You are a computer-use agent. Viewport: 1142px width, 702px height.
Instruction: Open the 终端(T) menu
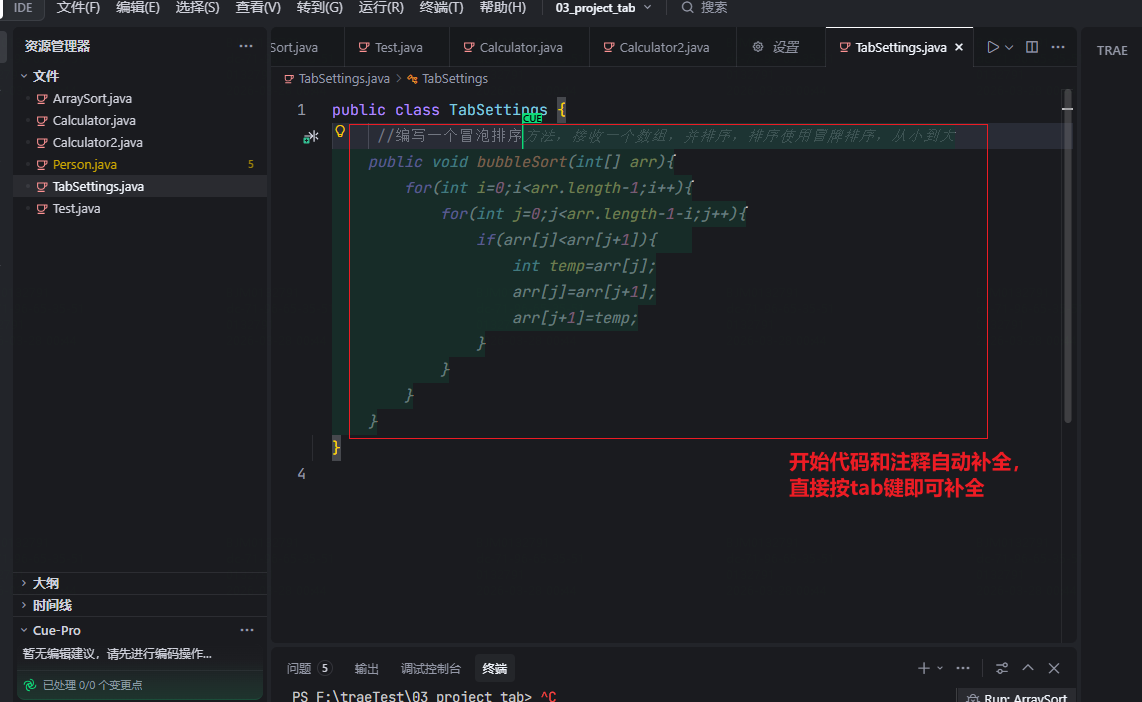click(441, 8)
